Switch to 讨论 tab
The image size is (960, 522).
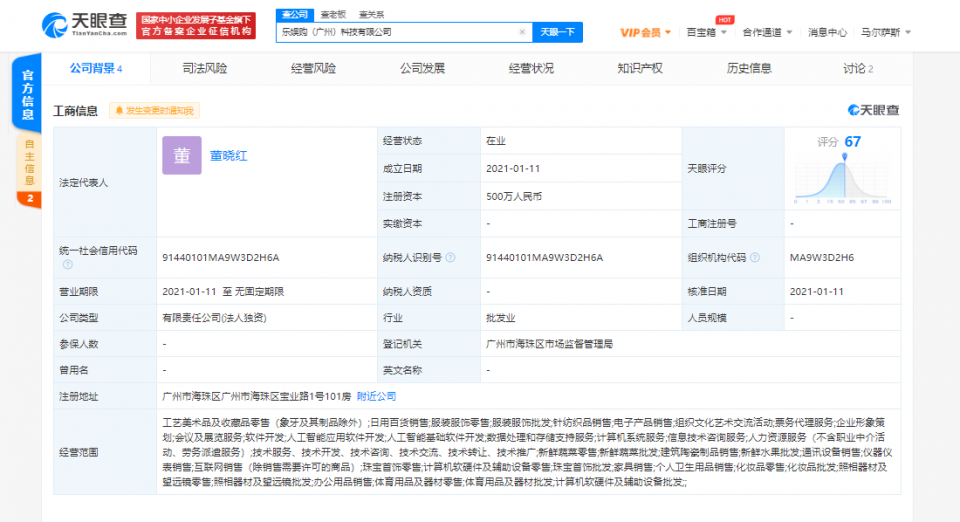coord(858,69)
